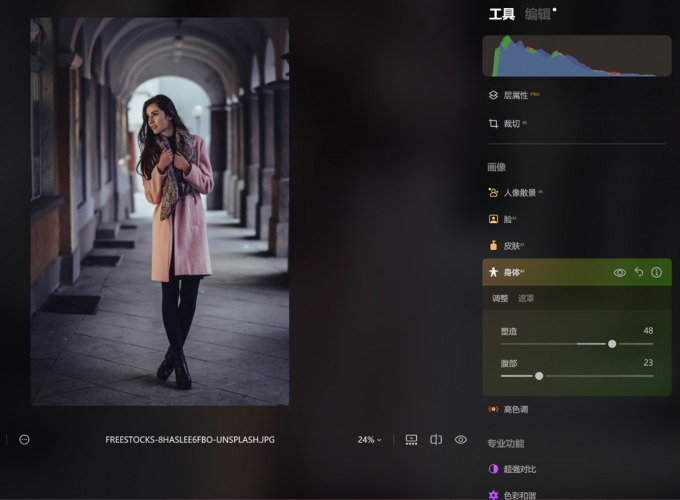The image size is (680, 500).
Task: Reset the 身体 body tool with undo arrow
Action: tap(639, 272)
